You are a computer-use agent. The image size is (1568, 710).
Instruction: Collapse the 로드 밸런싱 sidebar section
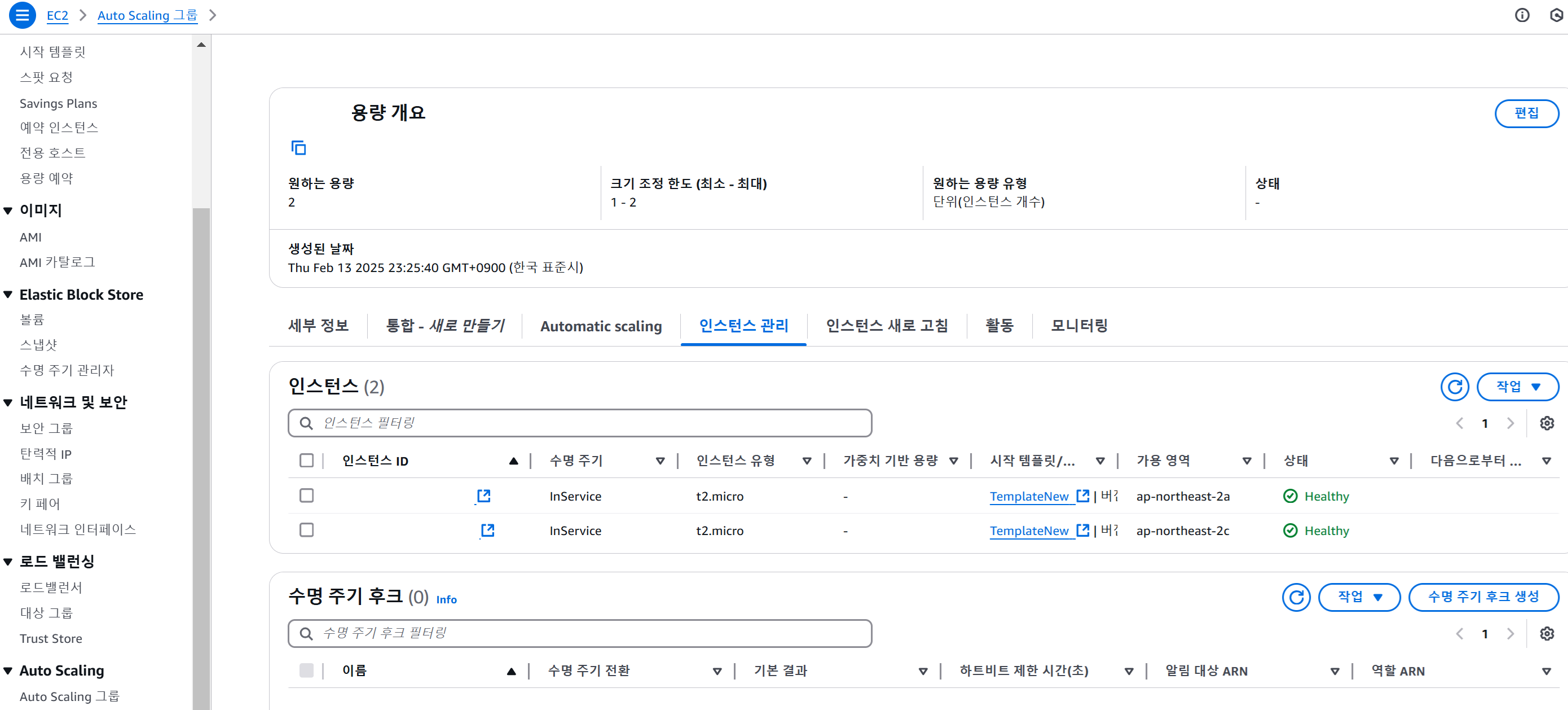point(8,562)
